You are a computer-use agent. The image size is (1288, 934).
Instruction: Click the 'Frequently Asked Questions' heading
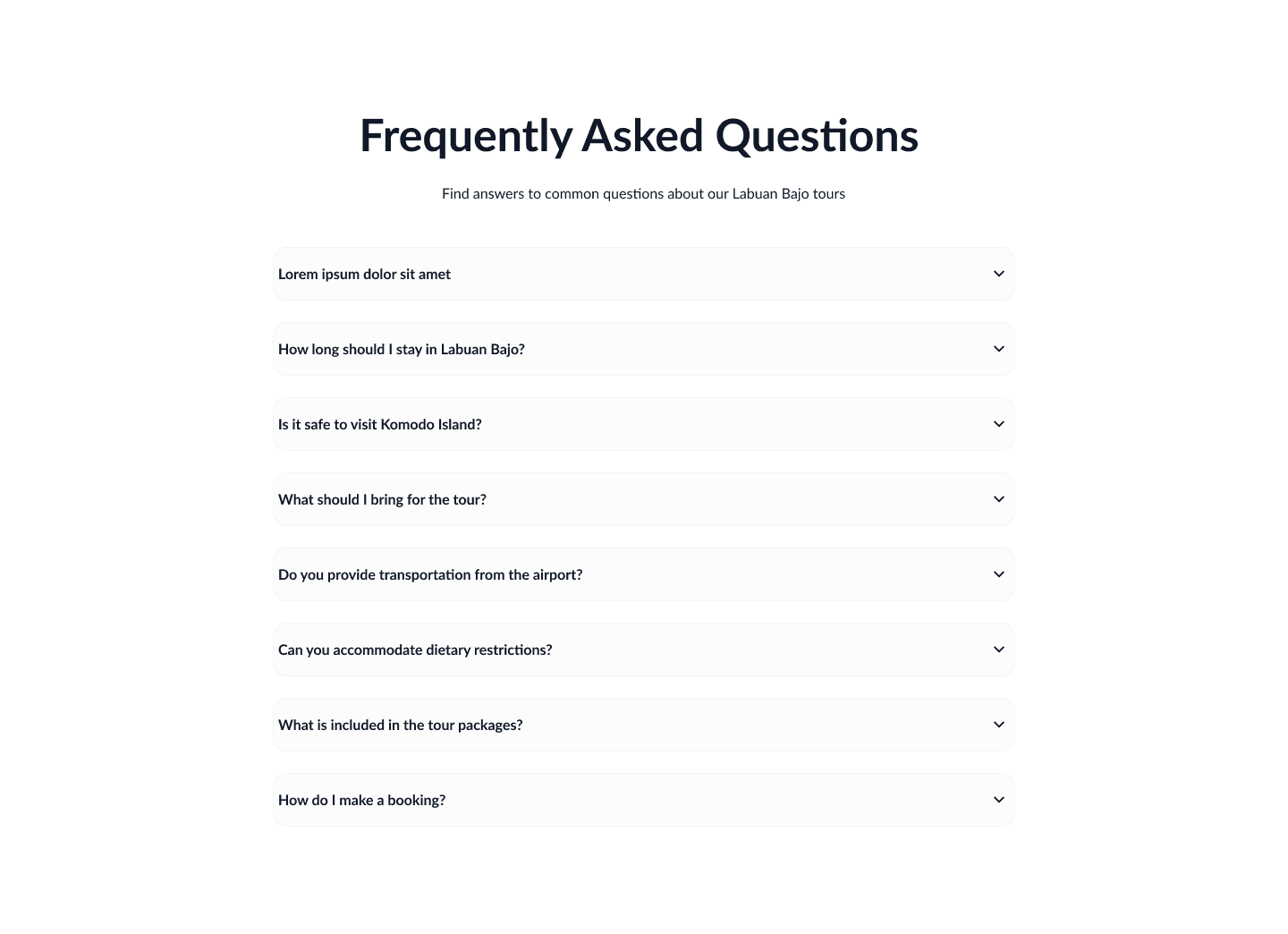pyautogui.click(x=638, y=135)
